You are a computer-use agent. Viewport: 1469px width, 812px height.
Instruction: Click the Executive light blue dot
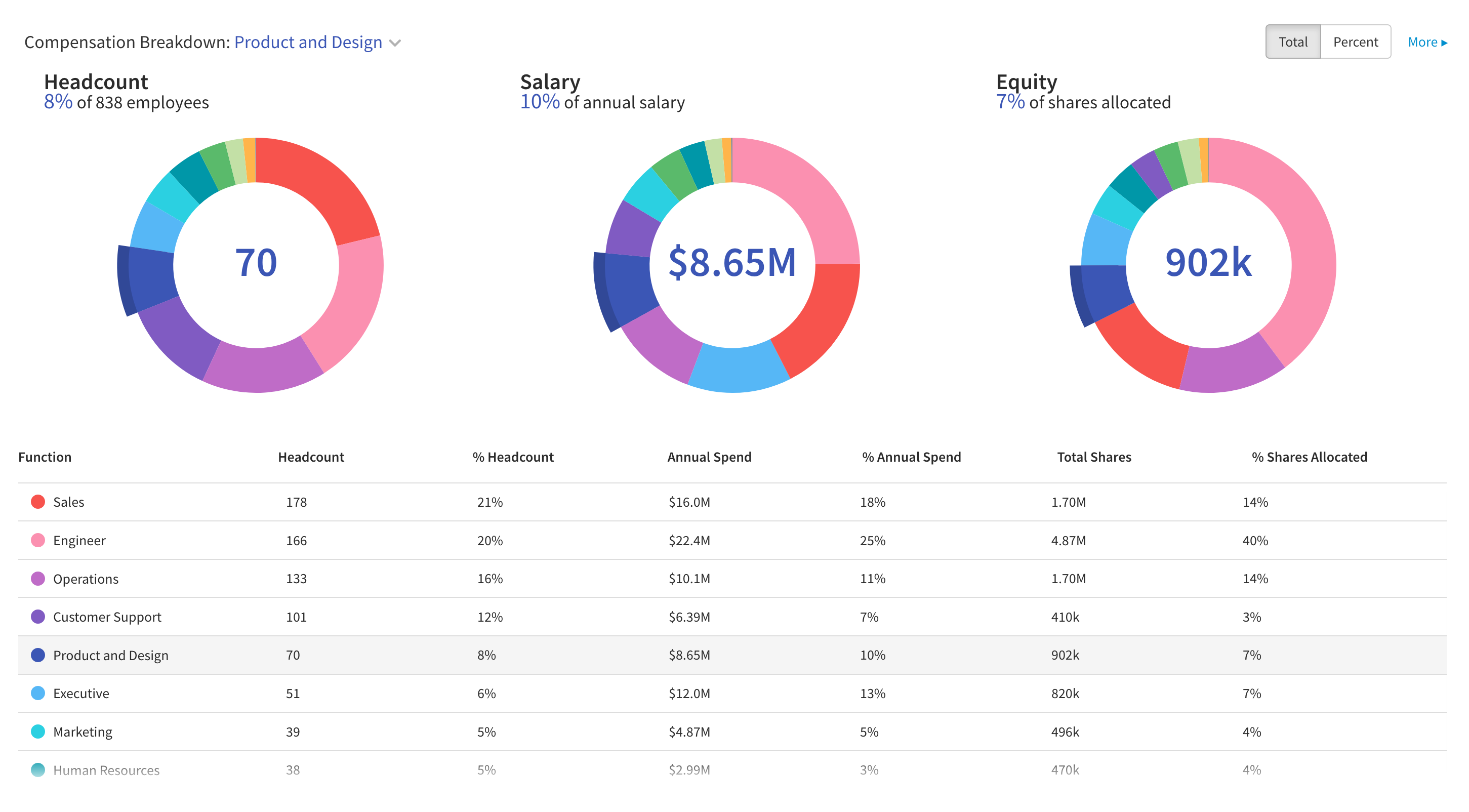[37, 694]
